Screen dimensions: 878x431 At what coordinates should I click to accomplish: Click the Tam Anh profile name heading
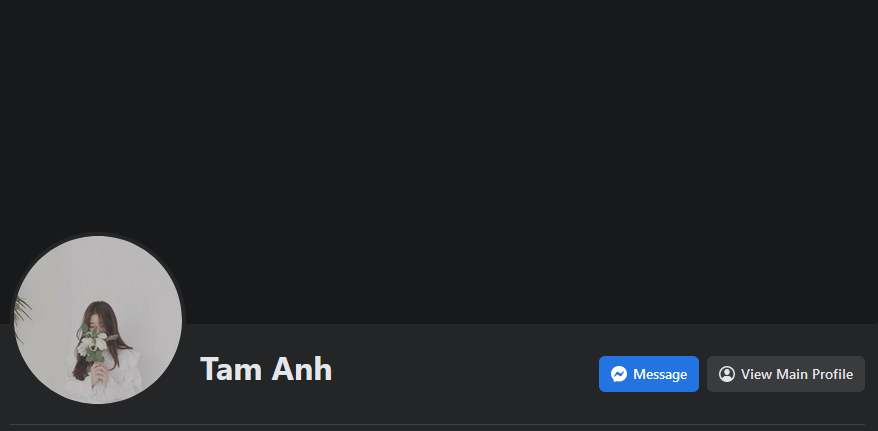(266, 369)
